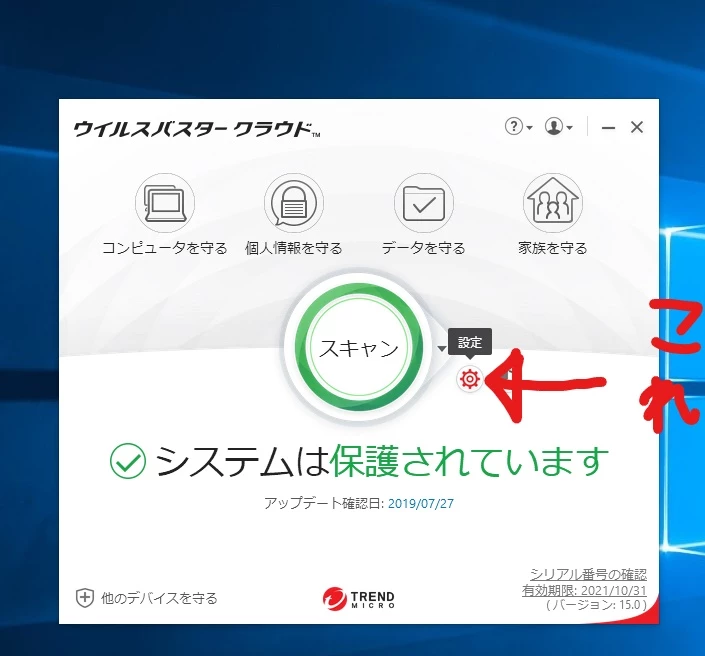705x656 pixels.
Task: Click the 家族を守る label text
Action: point(553,248)
